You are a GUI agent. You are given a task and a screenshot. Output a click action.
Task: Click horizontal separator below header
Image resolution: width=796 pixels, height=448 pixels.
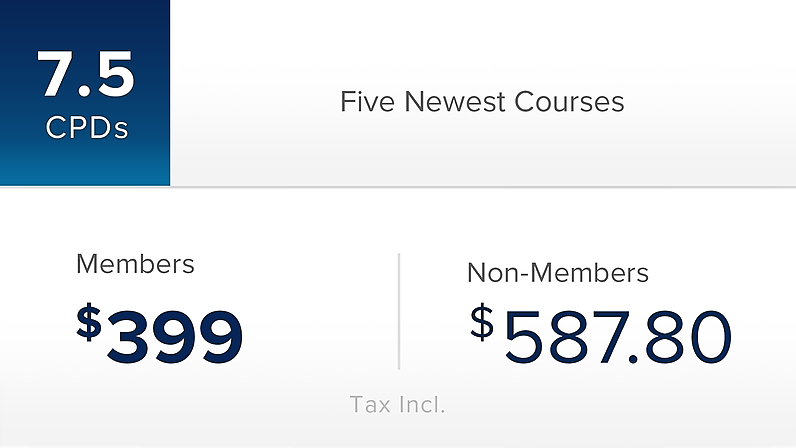398,187
